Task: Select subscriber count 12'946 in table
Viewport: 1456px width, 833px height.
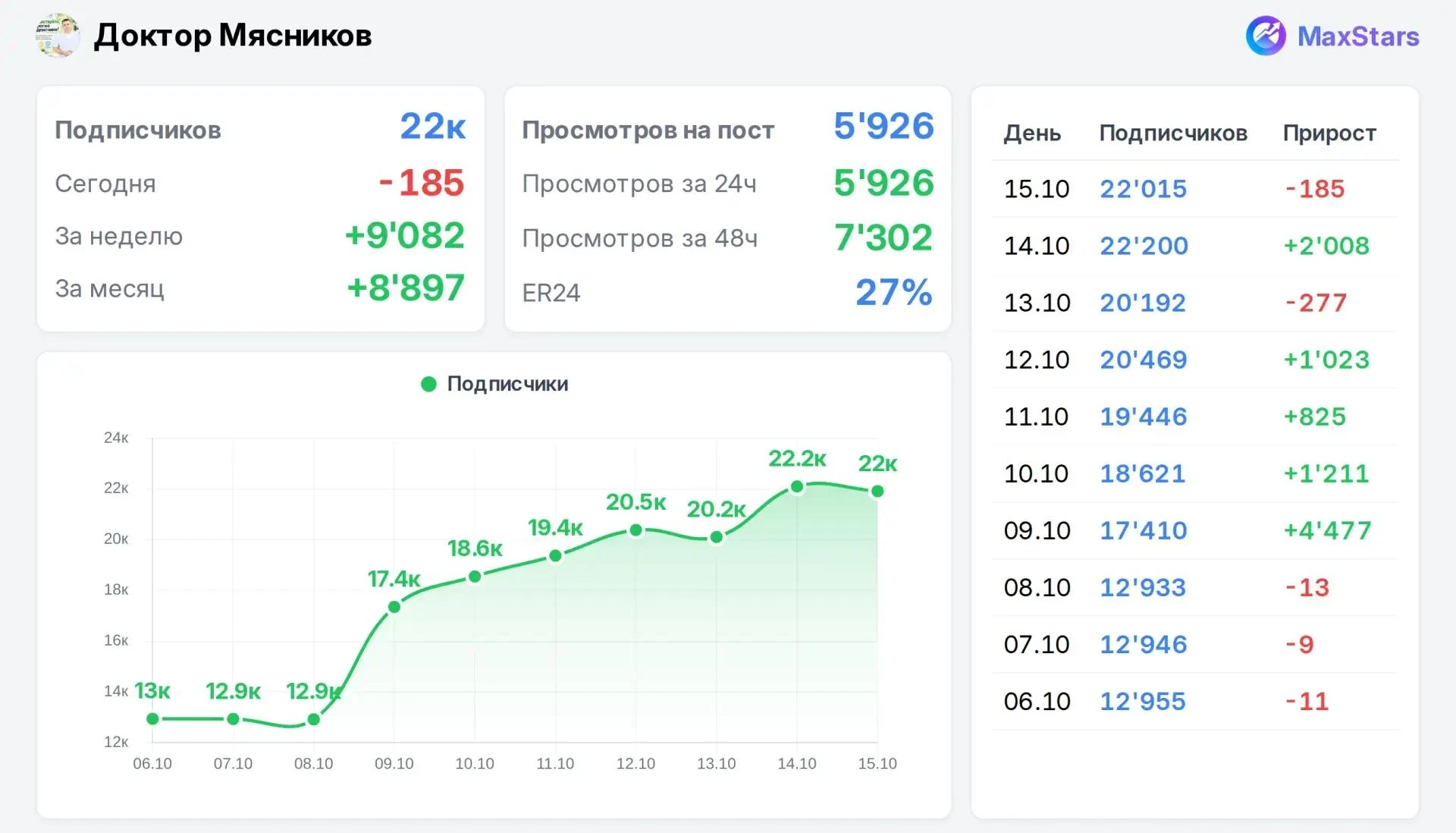Action: click(1144, 644)
